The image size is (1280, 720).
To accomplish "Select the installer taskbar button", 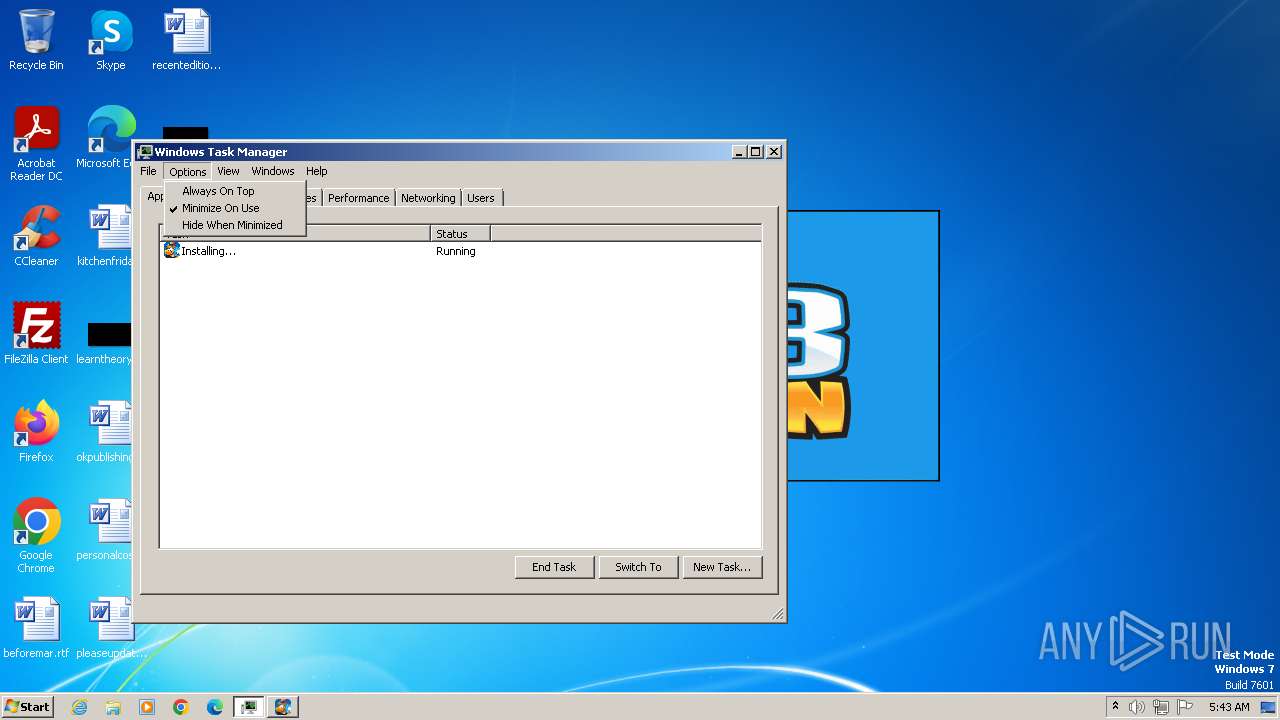I will pyautogui.click(x=283, y=707).
